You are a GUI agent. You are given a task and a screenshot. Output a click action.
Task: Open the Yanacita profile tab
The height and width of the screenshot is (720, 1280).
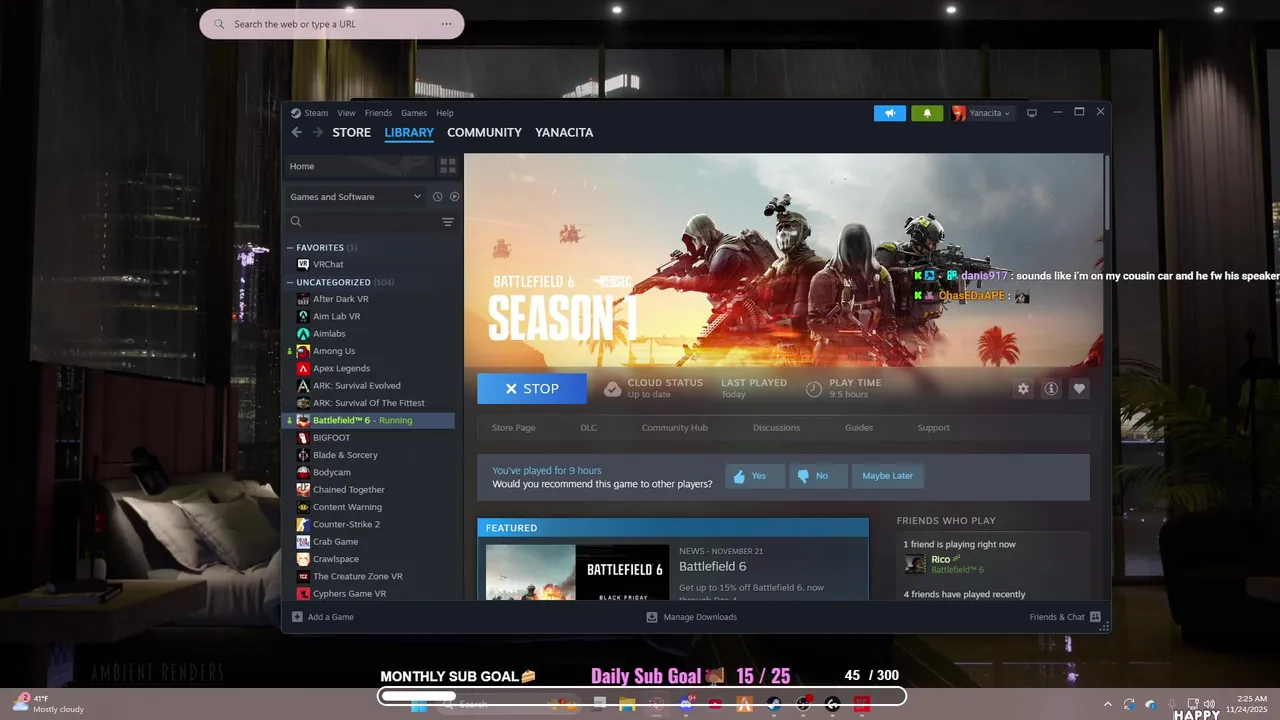click(x=564, y=132)
